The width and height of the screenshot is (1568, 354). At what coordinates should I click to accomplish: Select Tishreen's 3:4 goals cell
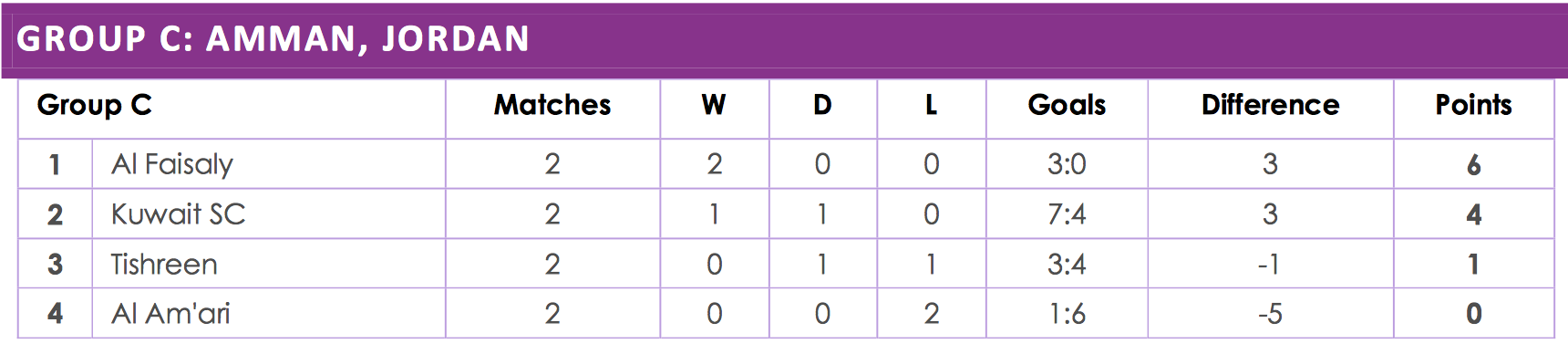(x=1067, y=265)
